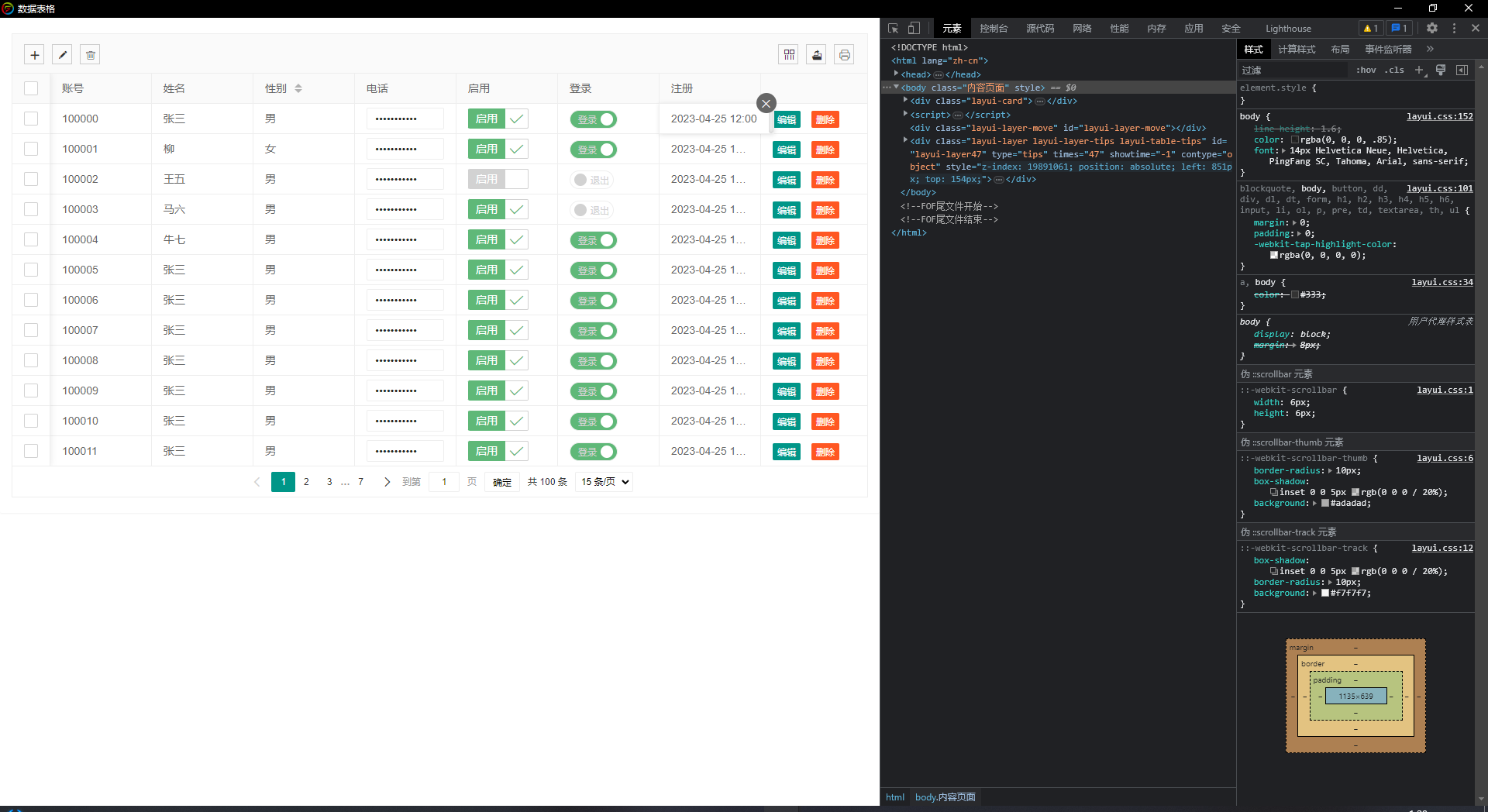Toggle computed styles sidebar icon

click(x=1462, y=70)
